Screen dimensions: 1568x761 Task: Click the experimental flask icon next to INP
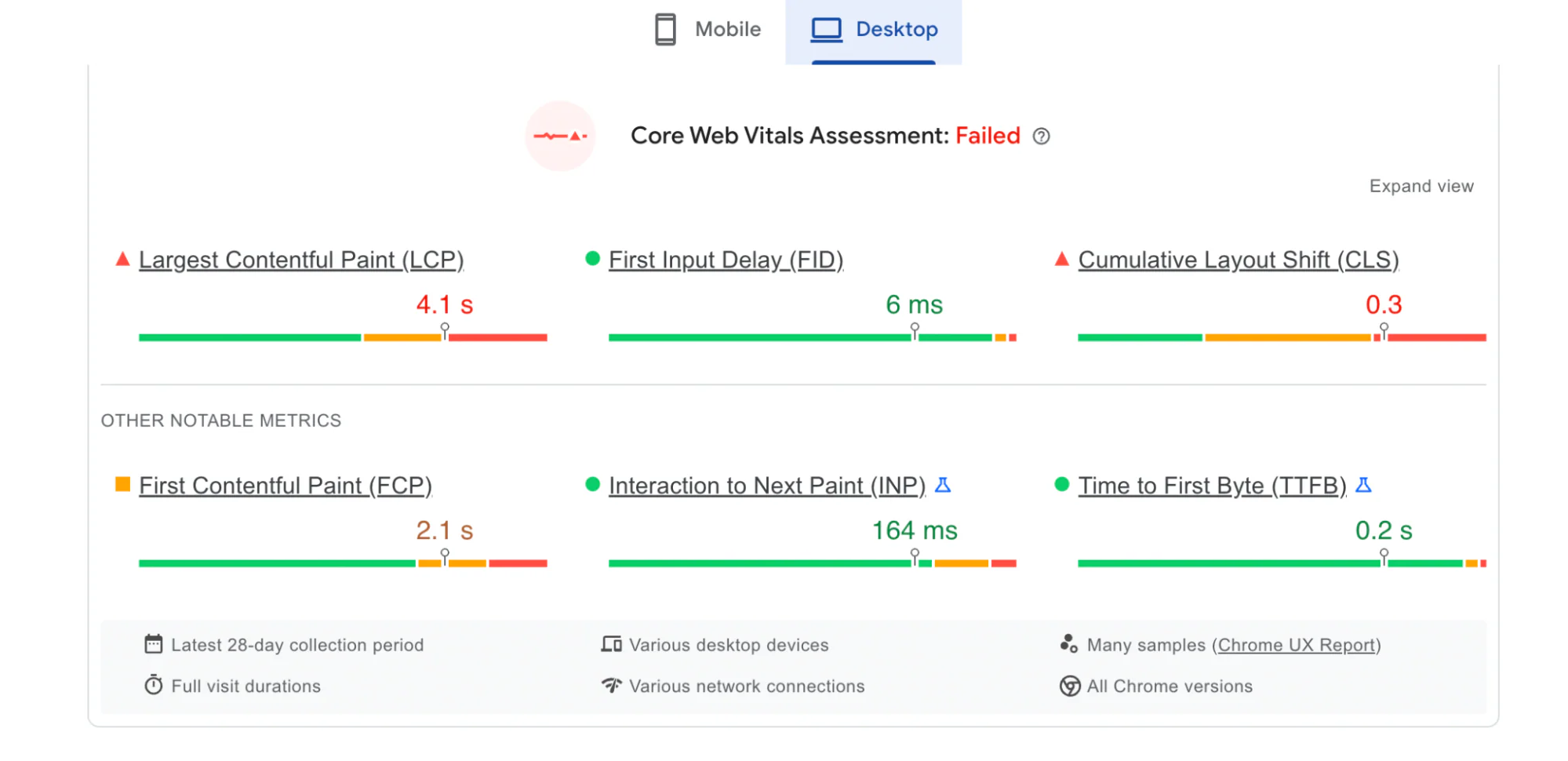[944, 485]
